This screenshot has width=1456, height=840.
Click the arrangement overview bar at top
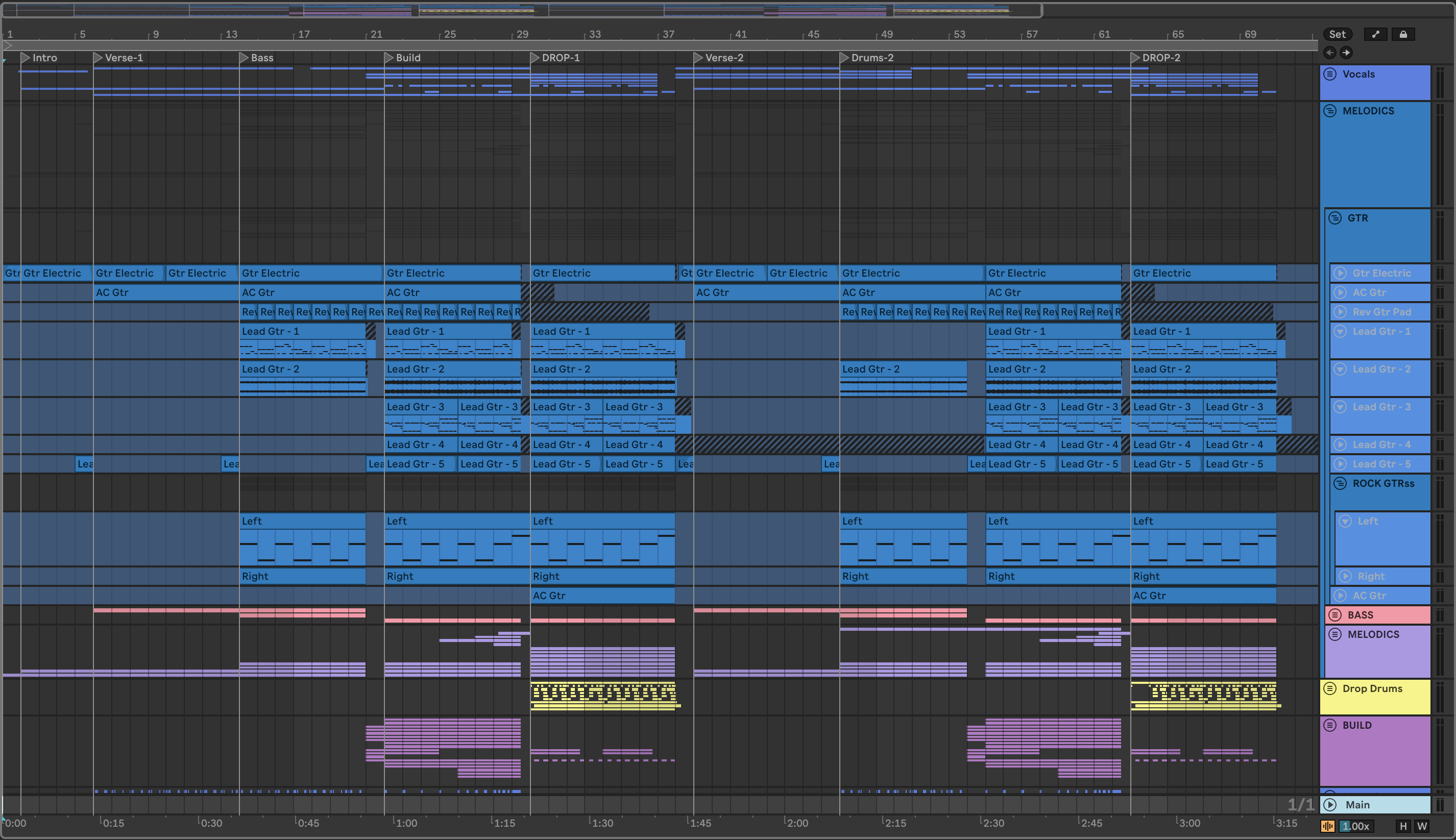tap(522, 10)
